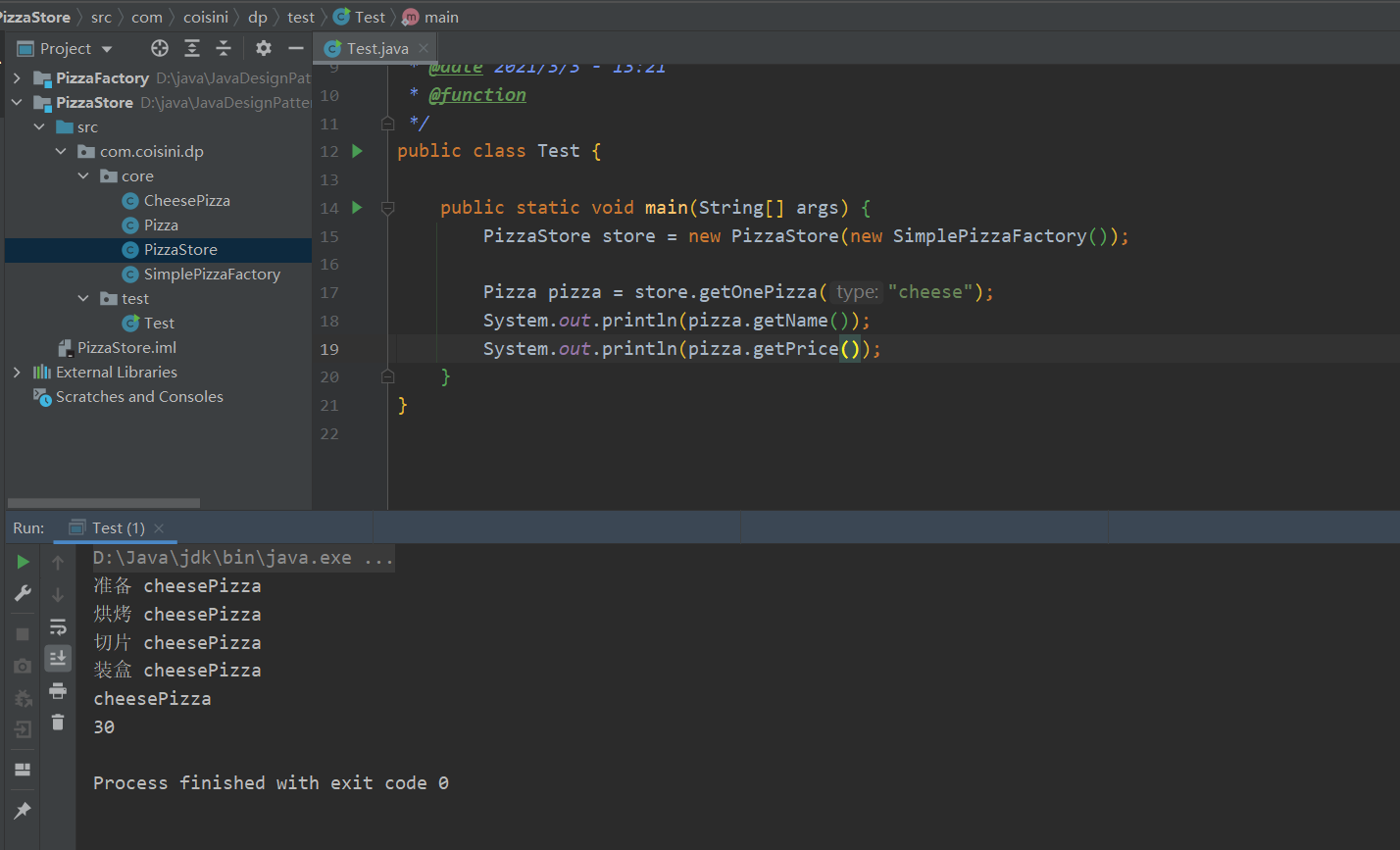Collapse the core package chevron
This screenshot has width=1400, height=850.
pyautogui.click(x=83, y=175)
